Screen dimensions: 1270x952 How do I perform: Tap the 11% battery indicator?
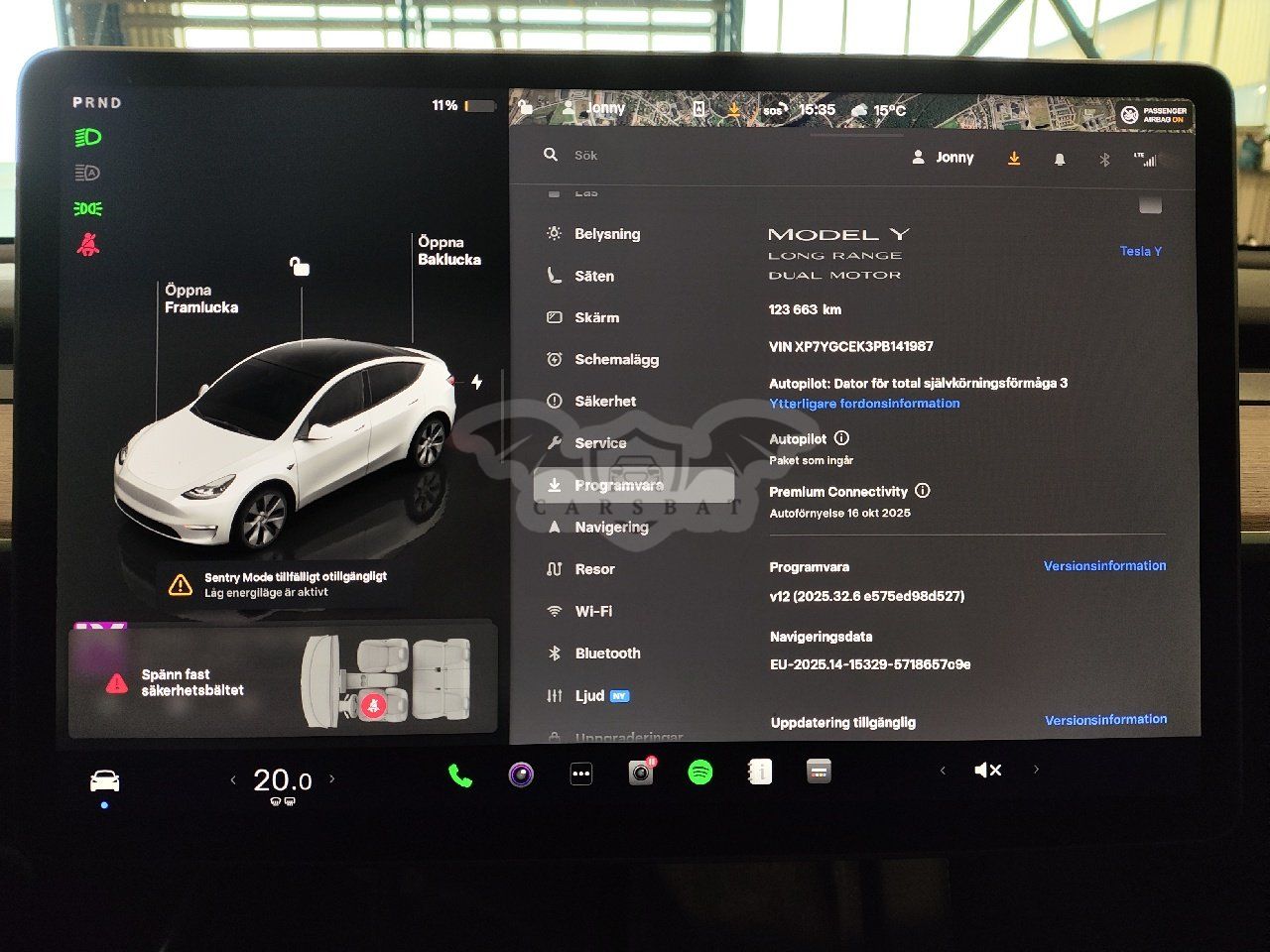point(463,106)
